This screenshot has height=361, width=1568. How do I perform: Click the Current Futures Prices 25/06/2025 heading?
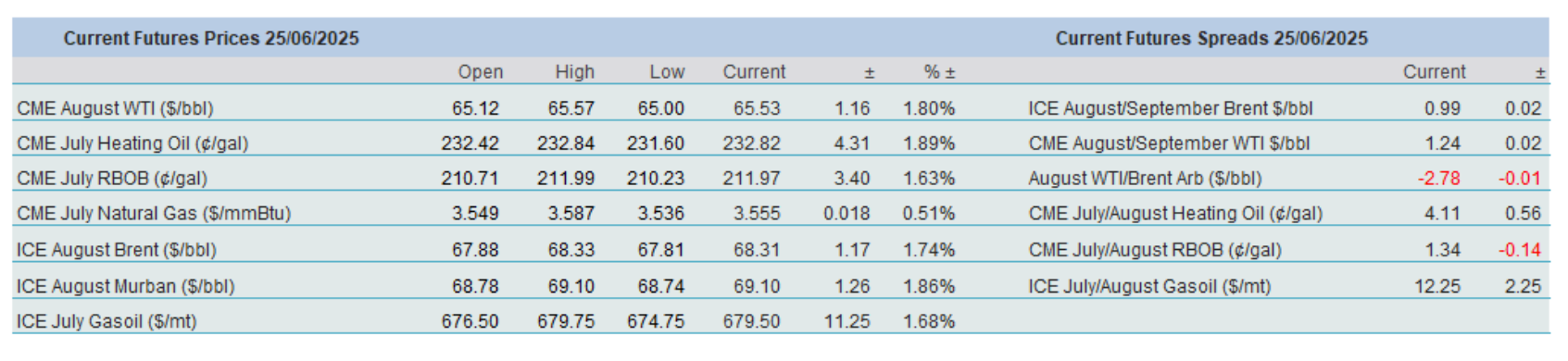point(211,39)
